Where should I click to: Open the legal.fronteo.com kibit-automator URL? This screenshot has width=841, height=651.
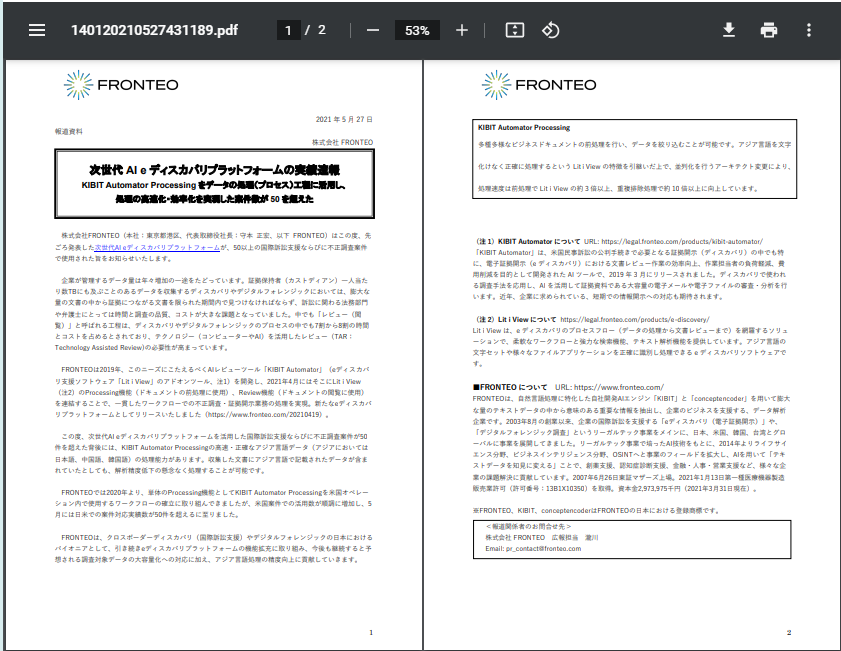[x=682, y=241]
